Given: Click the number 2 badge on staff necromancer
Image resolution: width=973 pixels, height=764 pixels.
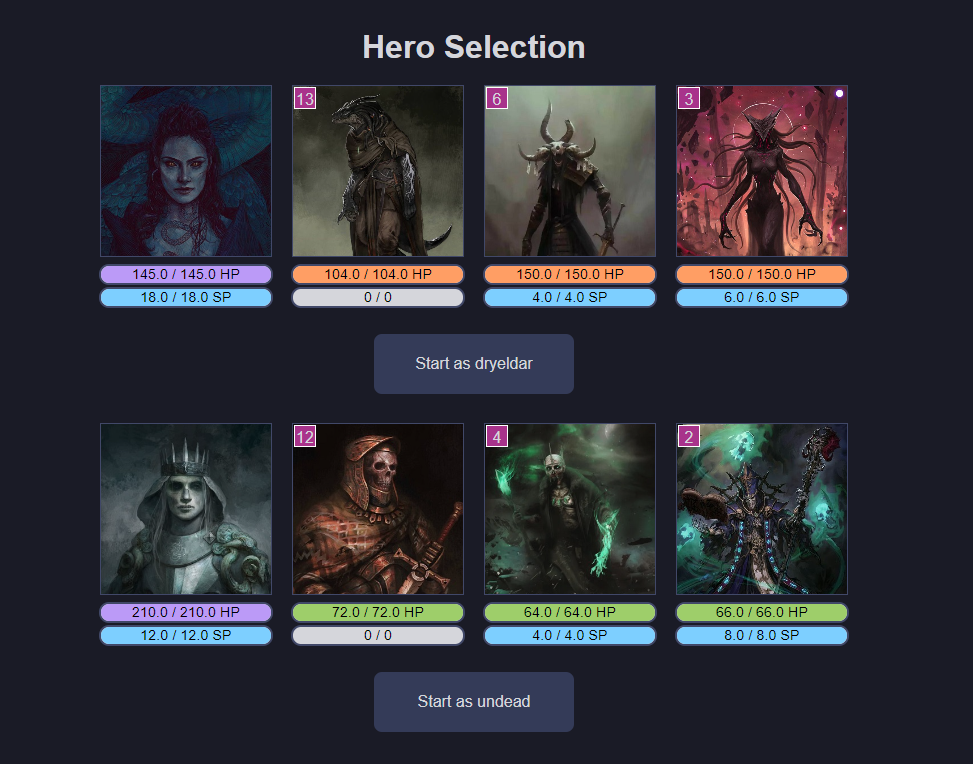Looking at the screenshot, I should (688, 436).
